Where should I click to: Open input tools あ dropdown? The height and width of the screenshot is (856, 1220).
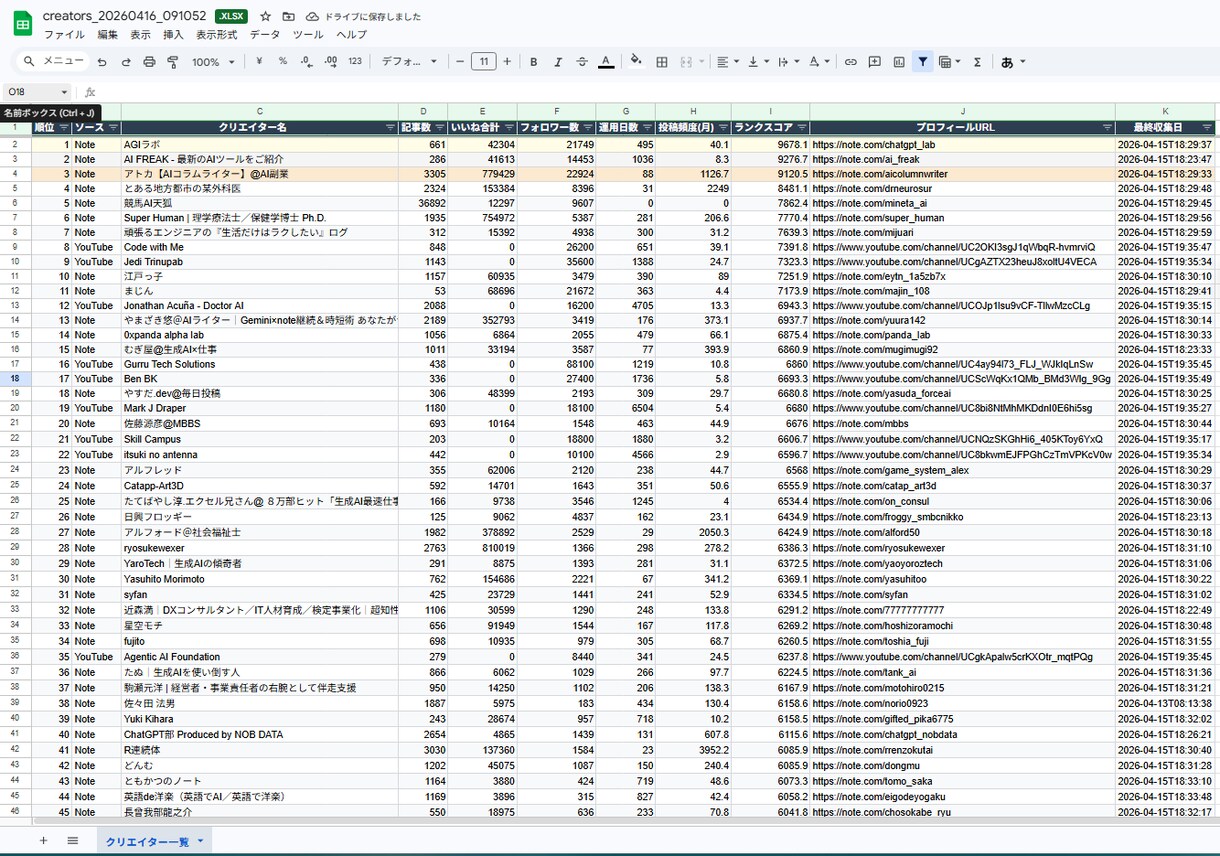(x=1013, y=62)
